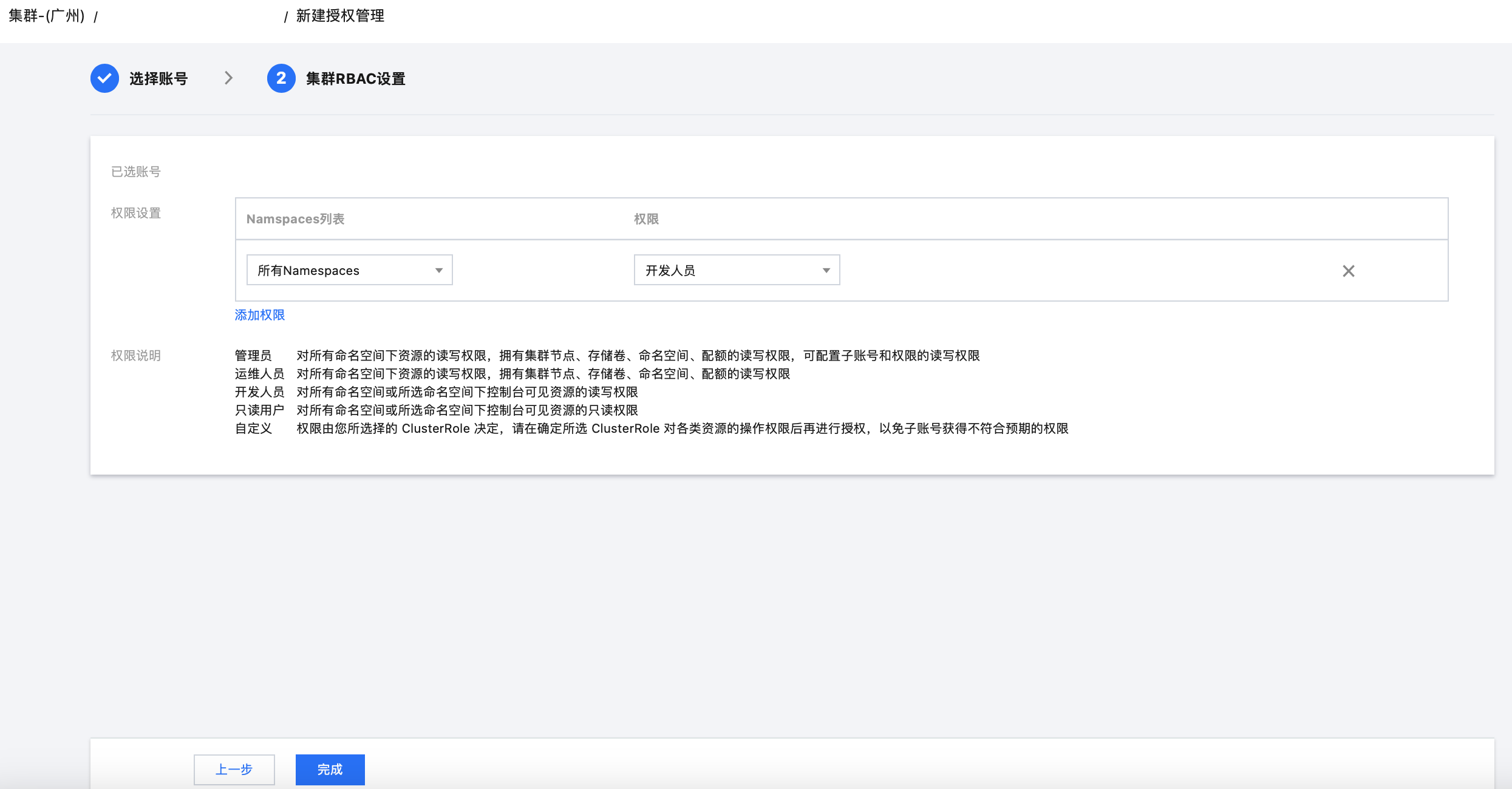
Task: Click the 开发人员 dropdown arrow
Action: coord(826,271)
